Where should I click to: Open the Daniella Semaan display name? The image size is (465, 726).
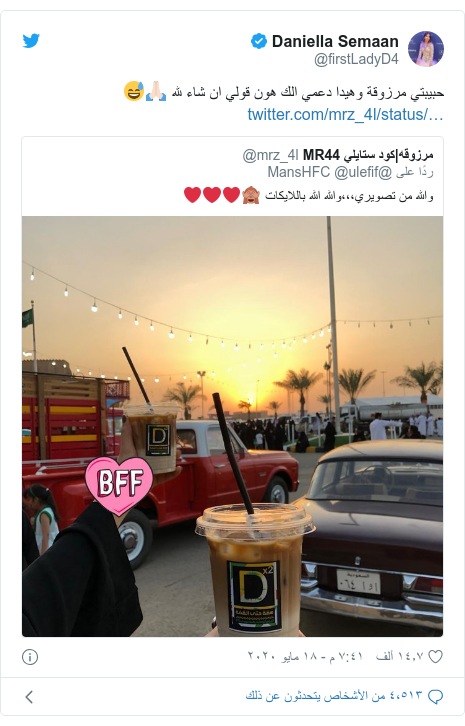(335, 41)
